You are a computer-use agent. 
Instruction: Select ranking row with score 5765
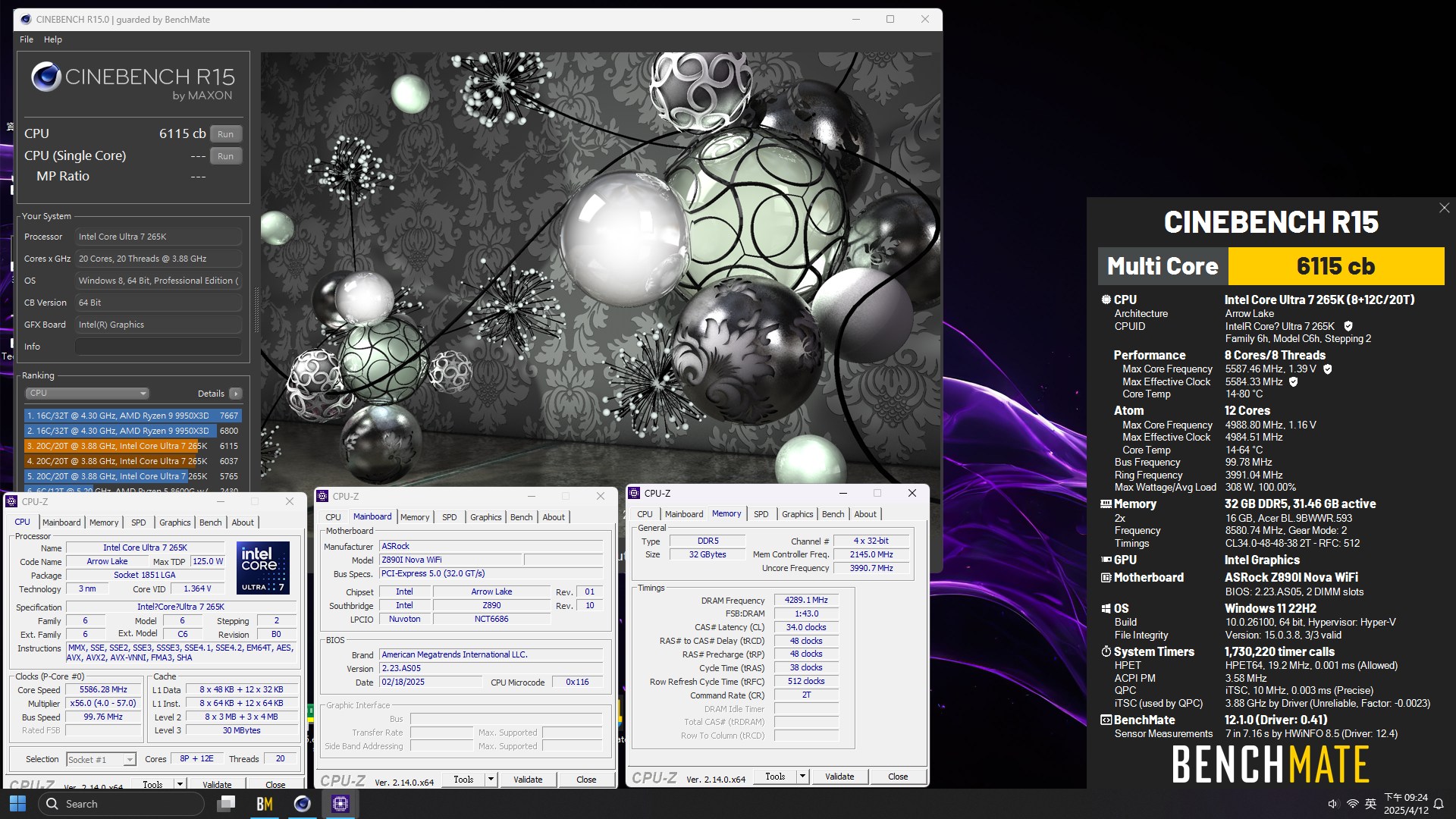[x=133, y=476]
